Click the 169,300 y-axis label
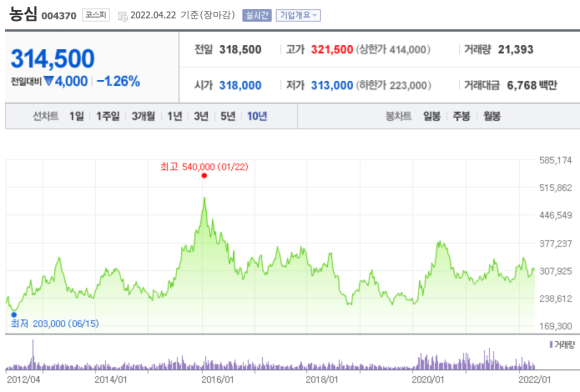The width and height of the screenshot is (580, 392). click(x=556, y=326)
